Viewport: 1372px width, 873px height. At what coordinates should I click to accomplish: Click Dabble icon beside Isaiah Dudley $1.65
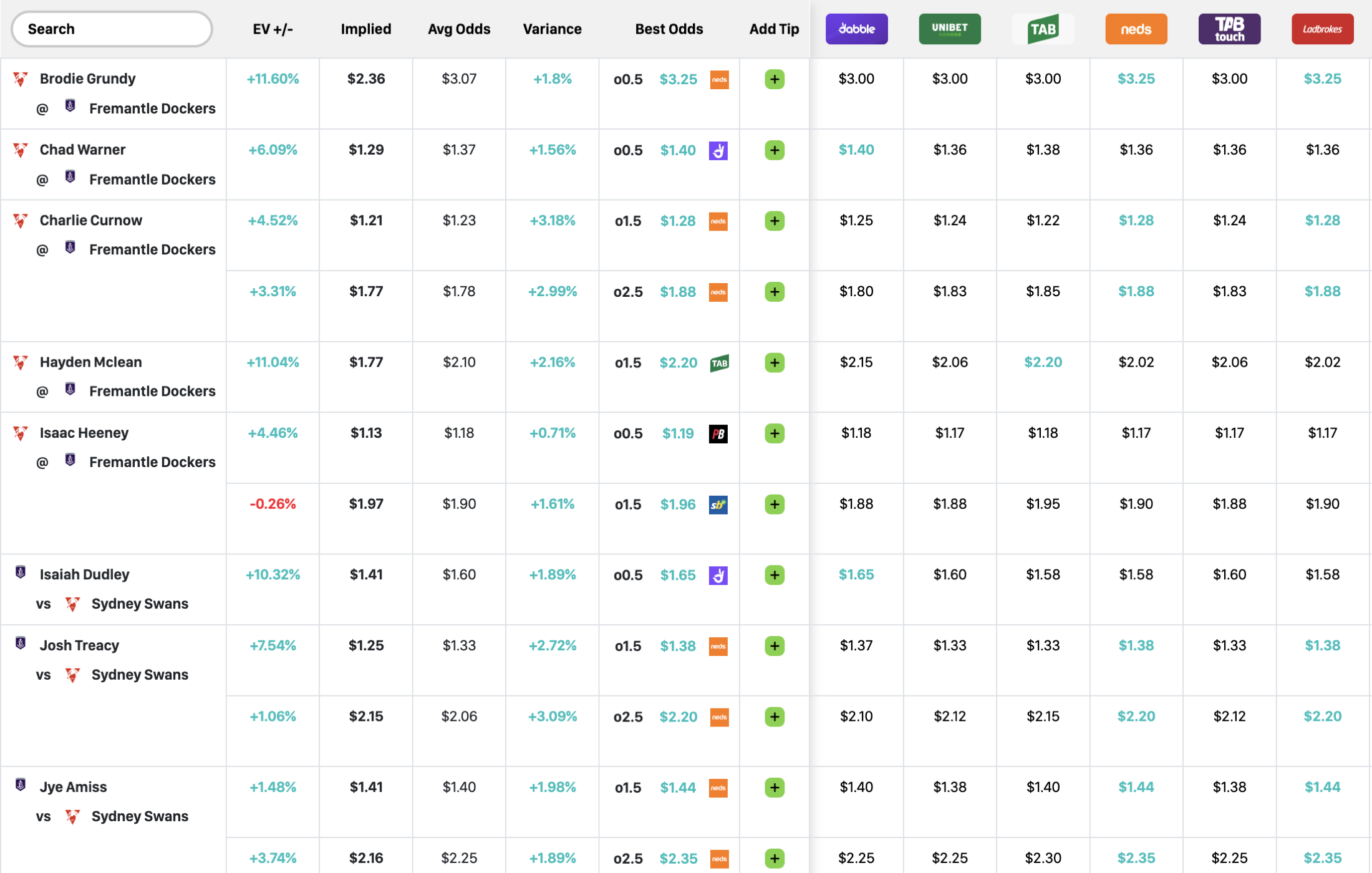[718, 575]
